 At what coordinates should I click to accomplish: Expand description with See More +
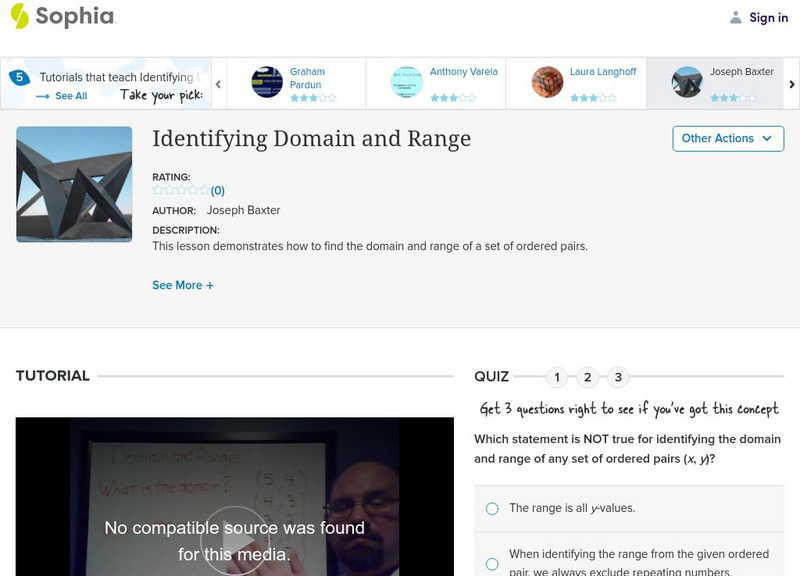[x=183, y=285]
